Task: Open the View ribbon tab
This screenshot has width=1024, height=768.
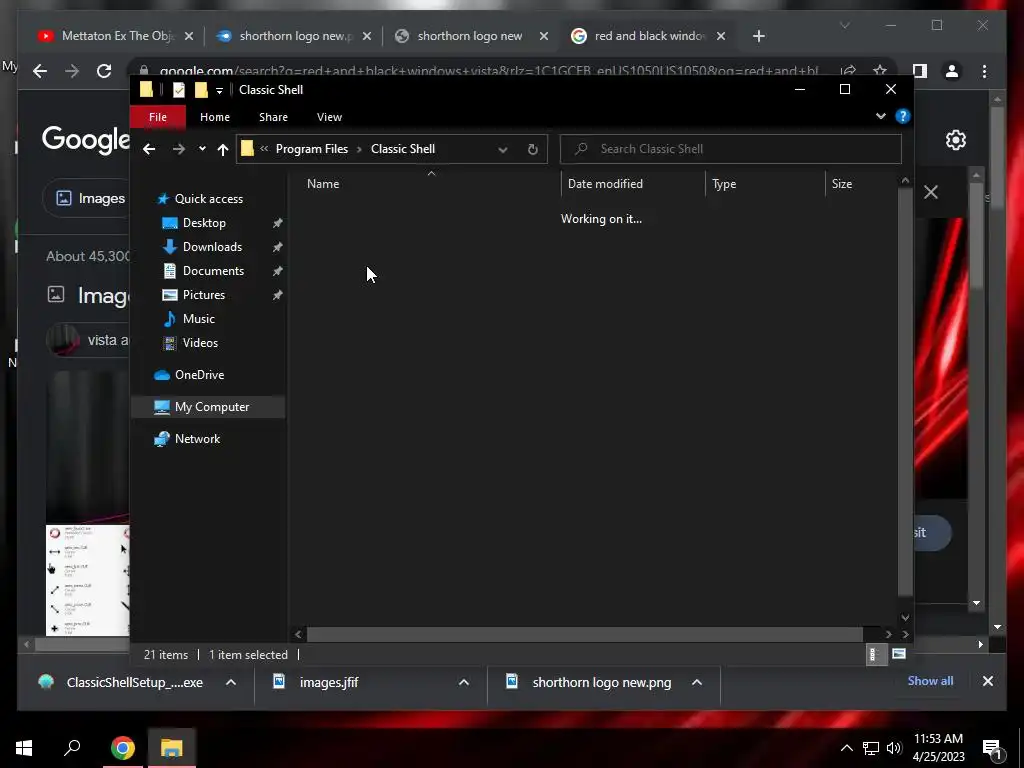Action: pos(329,117)
